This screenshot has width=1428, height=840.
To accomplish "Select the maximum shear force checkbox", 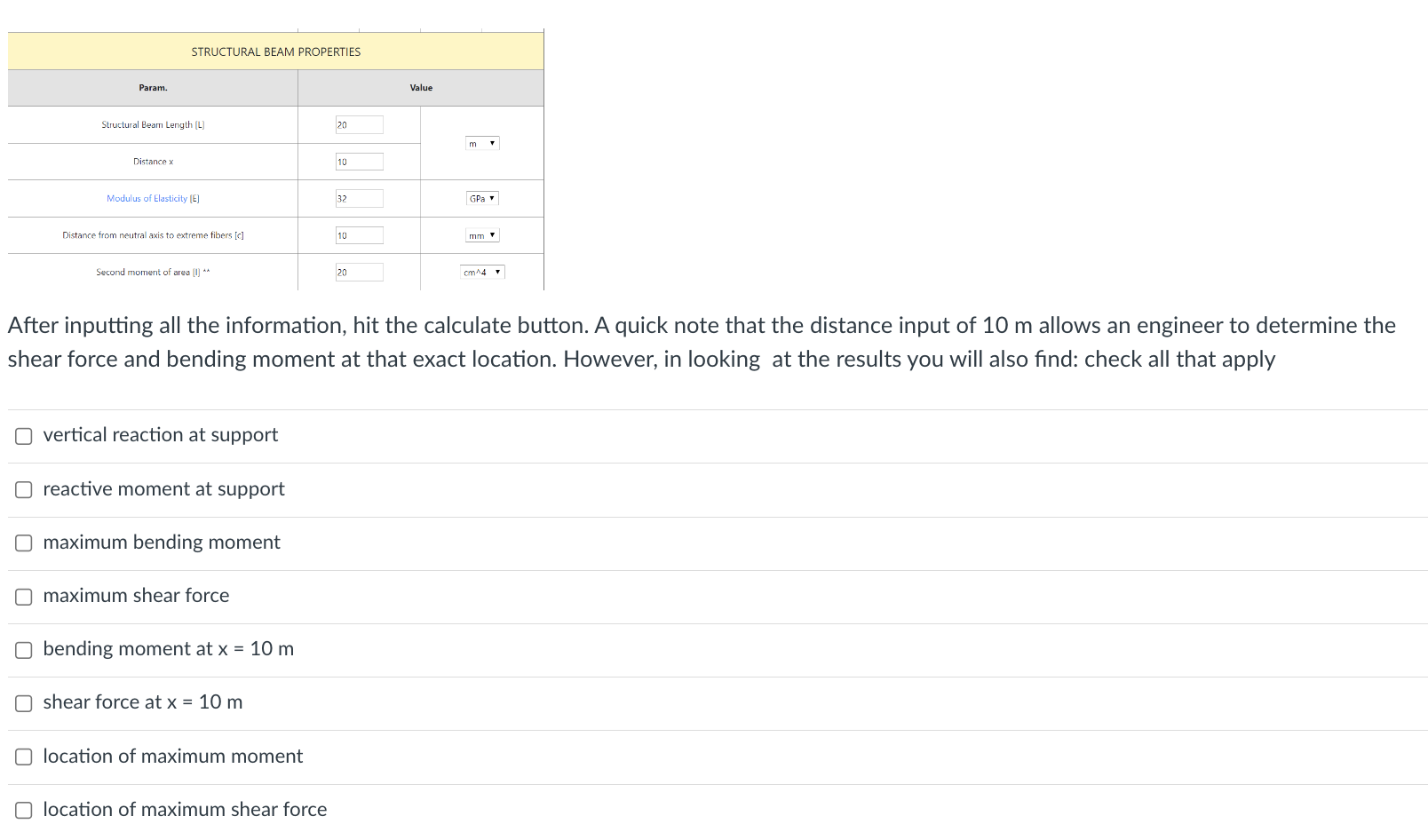I will point(23,597).
